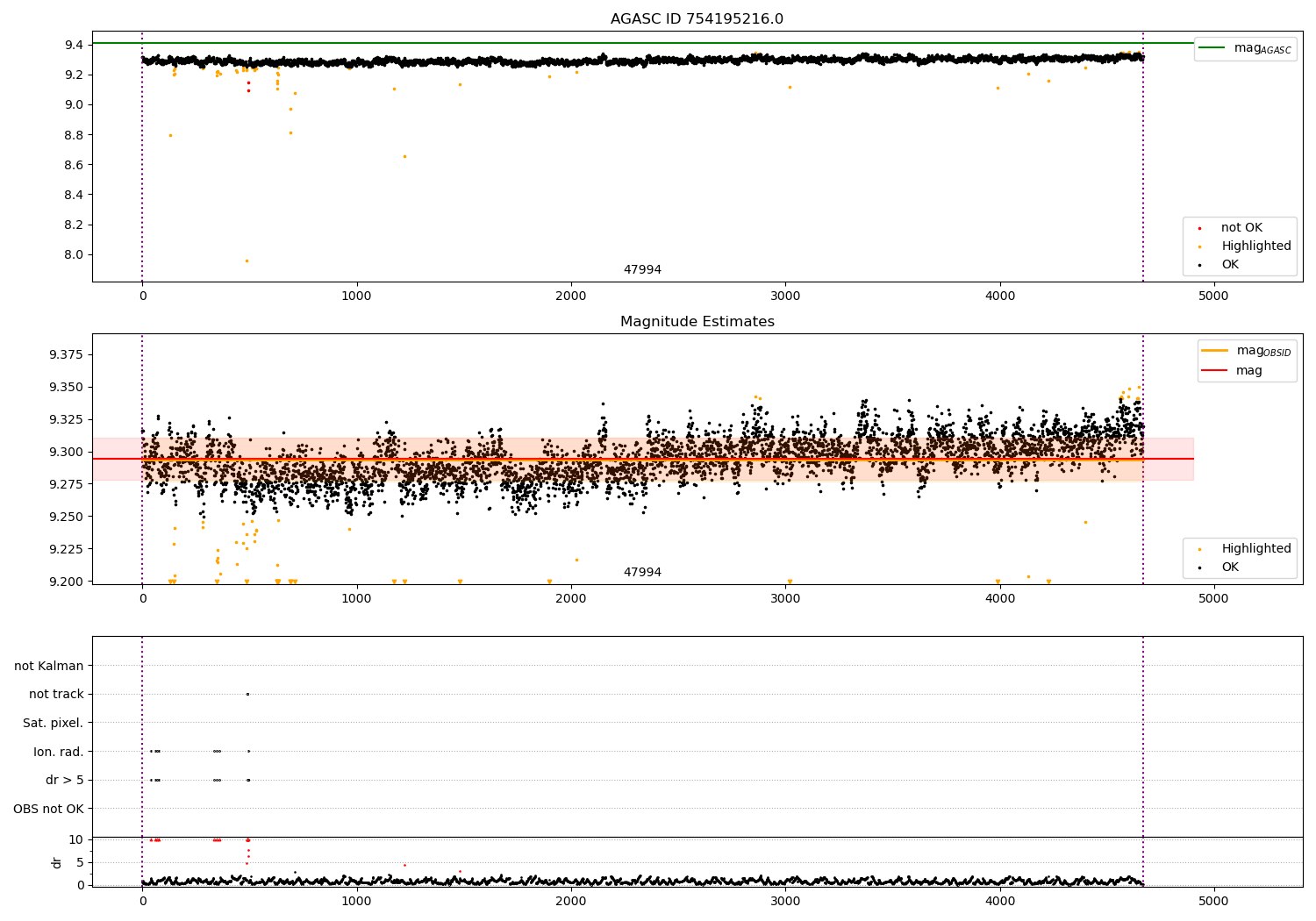The height and width of the screenshot is (921, 1316).
Task: Click the 'Ion. rad.' axis label
Action: [x=59, y=752]
